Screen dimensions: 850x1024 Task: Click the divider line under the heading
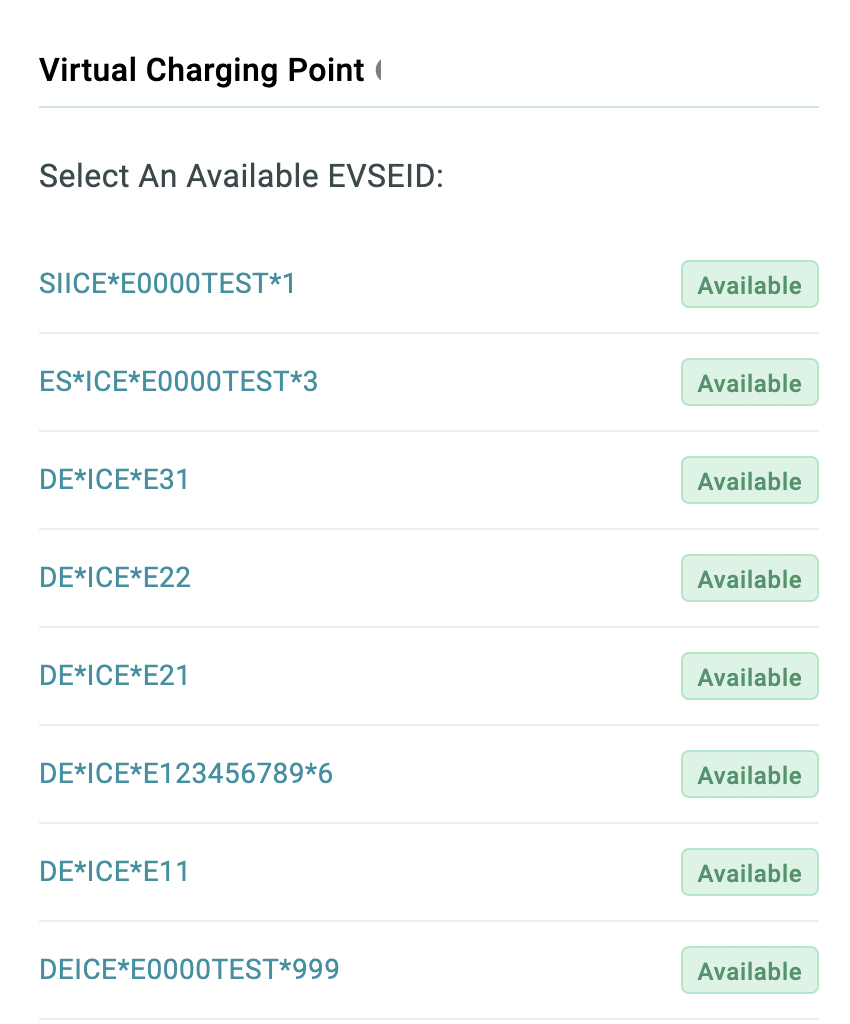click(429, 106)
